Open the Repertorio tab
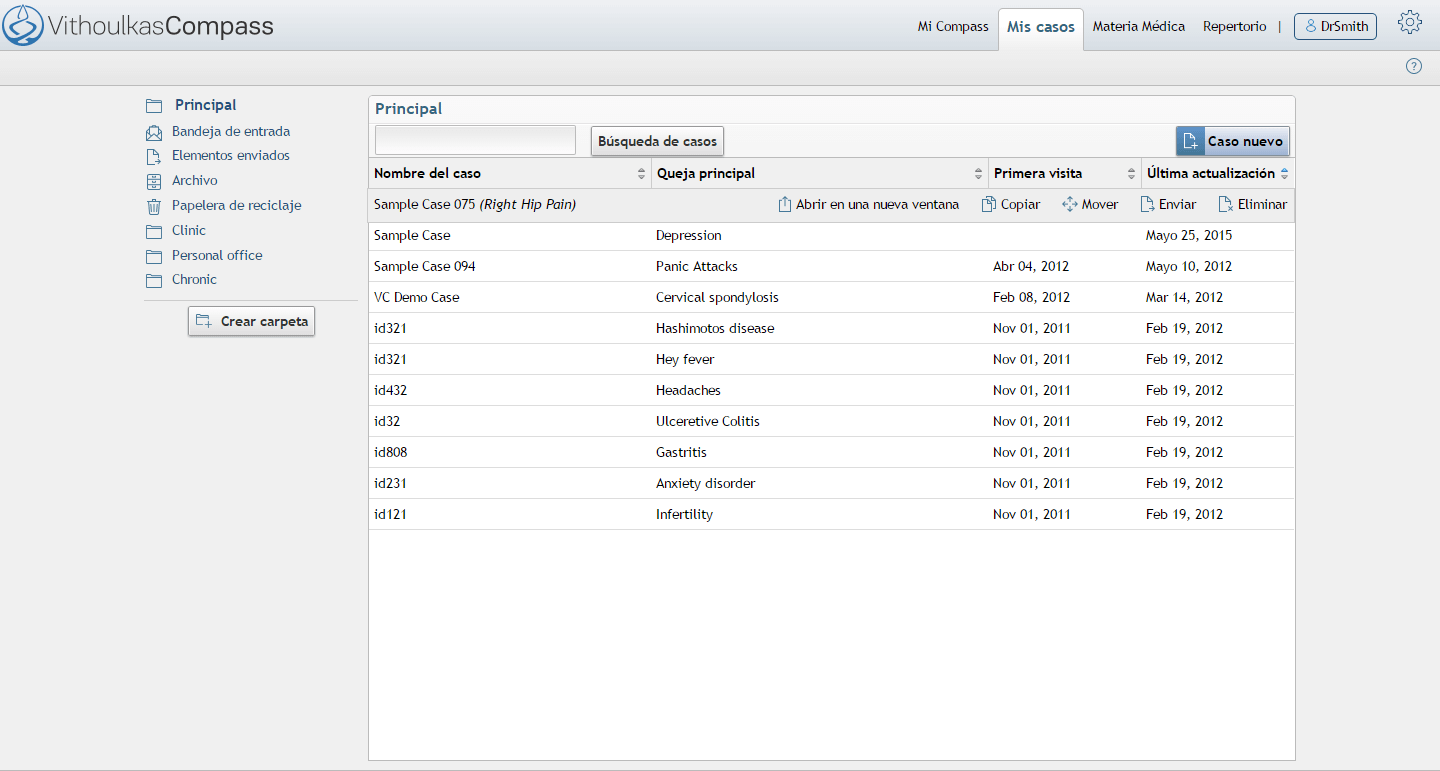 [x=1234, y=27]
